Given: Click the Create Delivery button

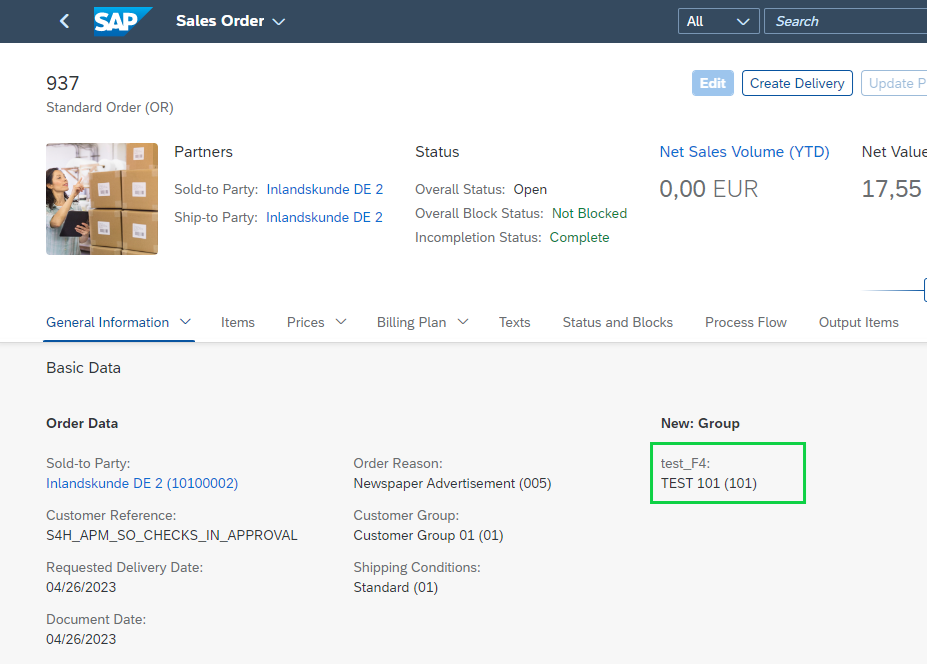Looking at the screenshot, I should tap(797, 83).
